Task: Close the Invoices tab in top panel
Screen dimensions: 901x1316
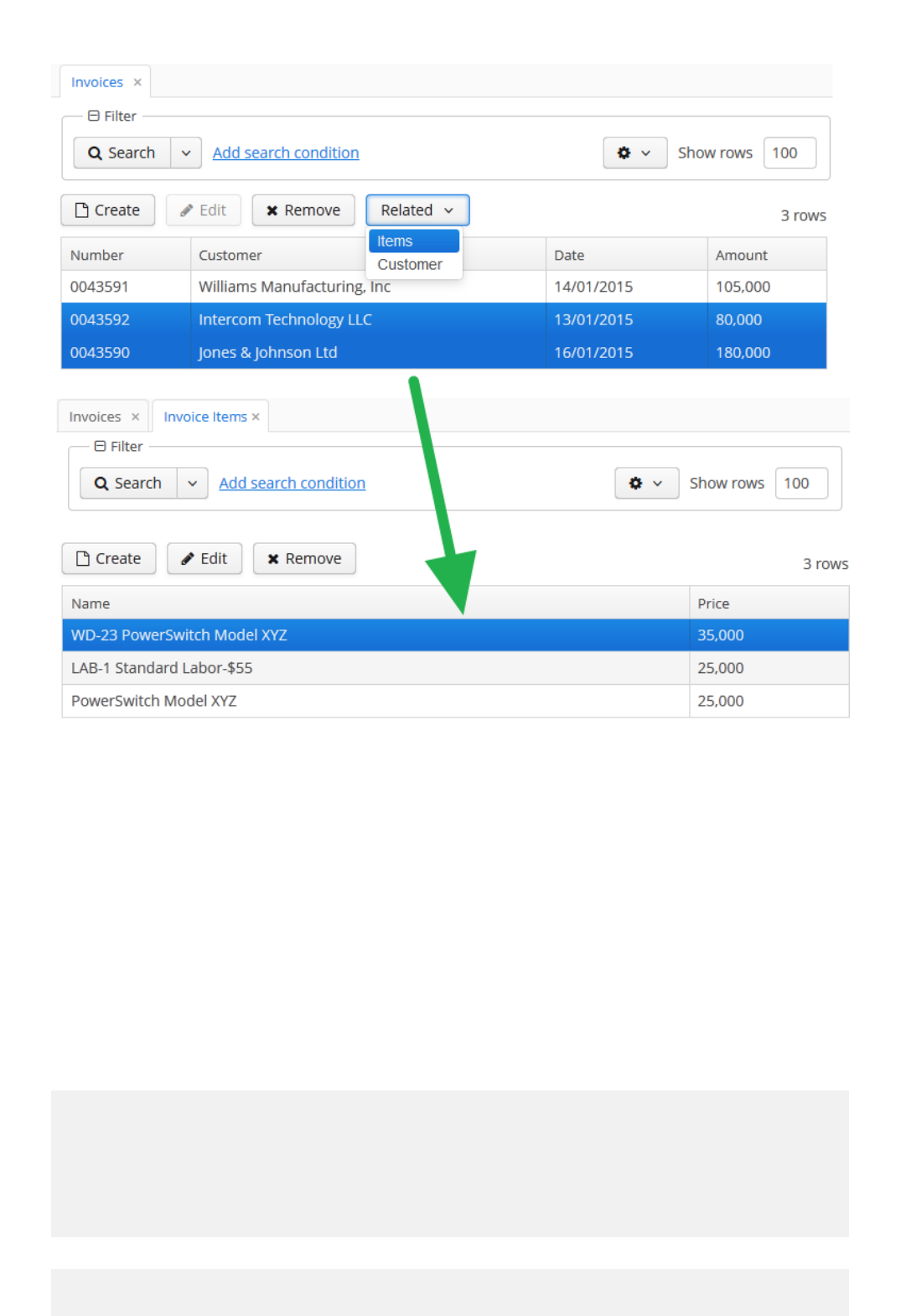Action: 137,82
